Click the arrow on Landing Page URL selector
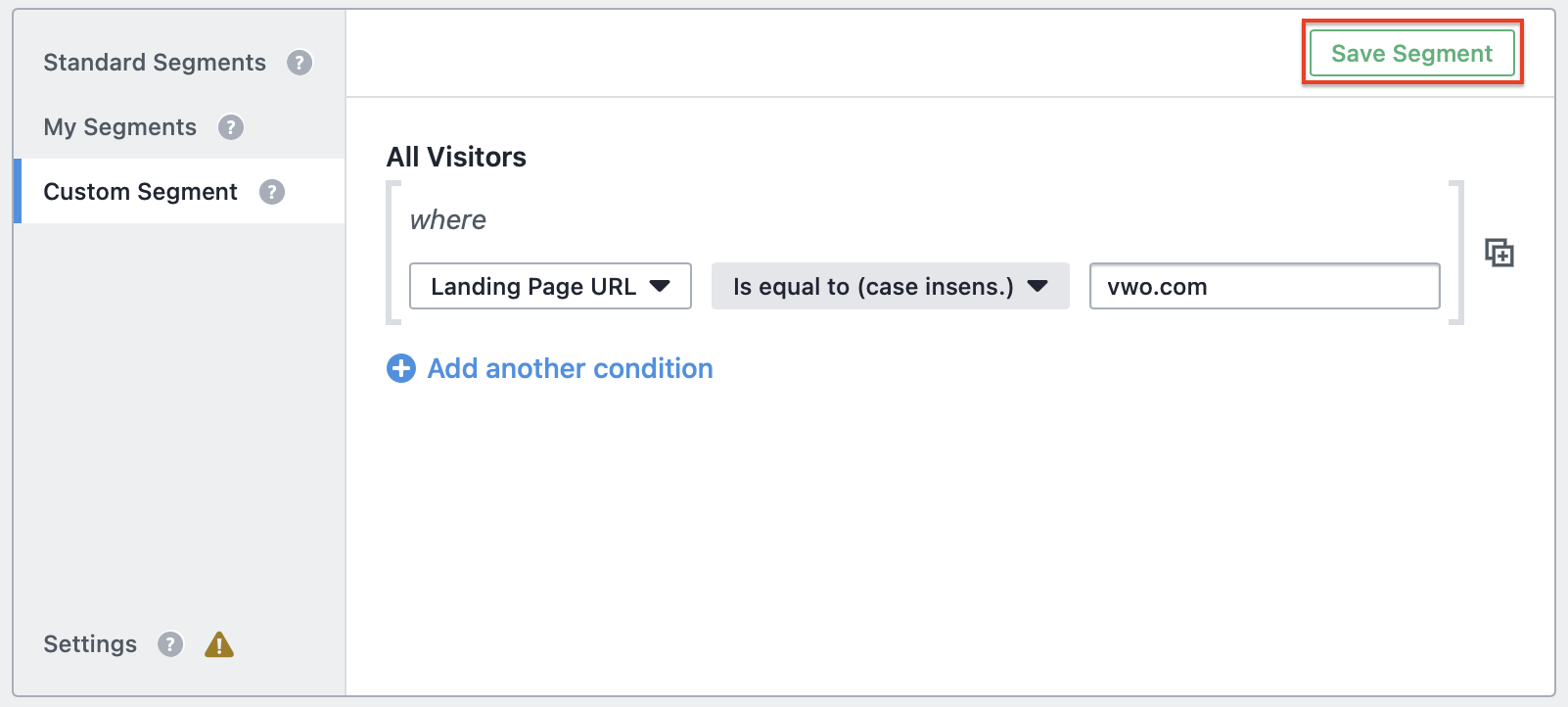This screenshot has width=1568, height=707. [x=661, y=286]
